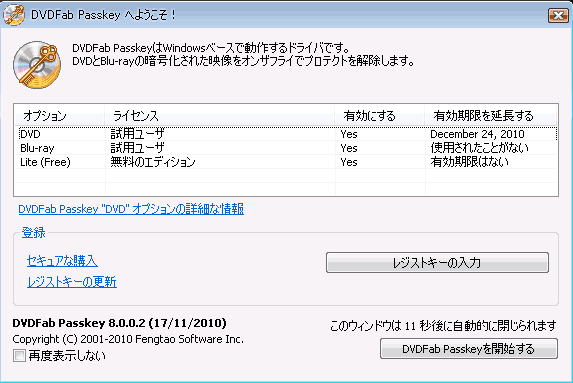
Task: Click the 有効にする column header
Action: tap(380, 115)
